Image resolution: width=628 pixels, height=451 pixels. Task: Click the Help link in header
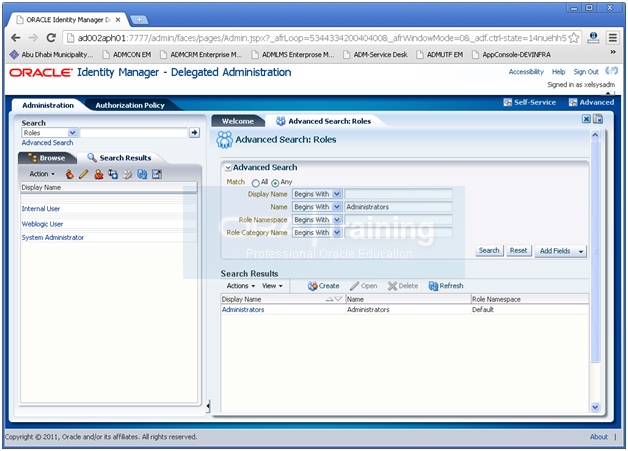pyautogui.click(x=558, y=72)
